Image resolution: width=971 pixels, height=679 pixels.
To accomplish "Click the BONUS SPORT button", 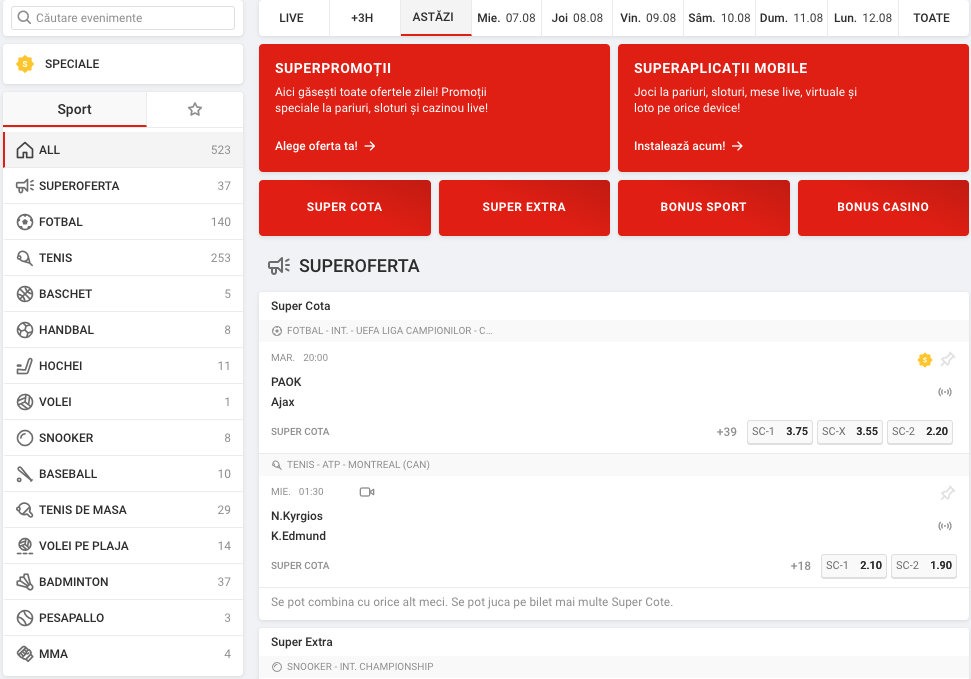I will click(703, 208).
